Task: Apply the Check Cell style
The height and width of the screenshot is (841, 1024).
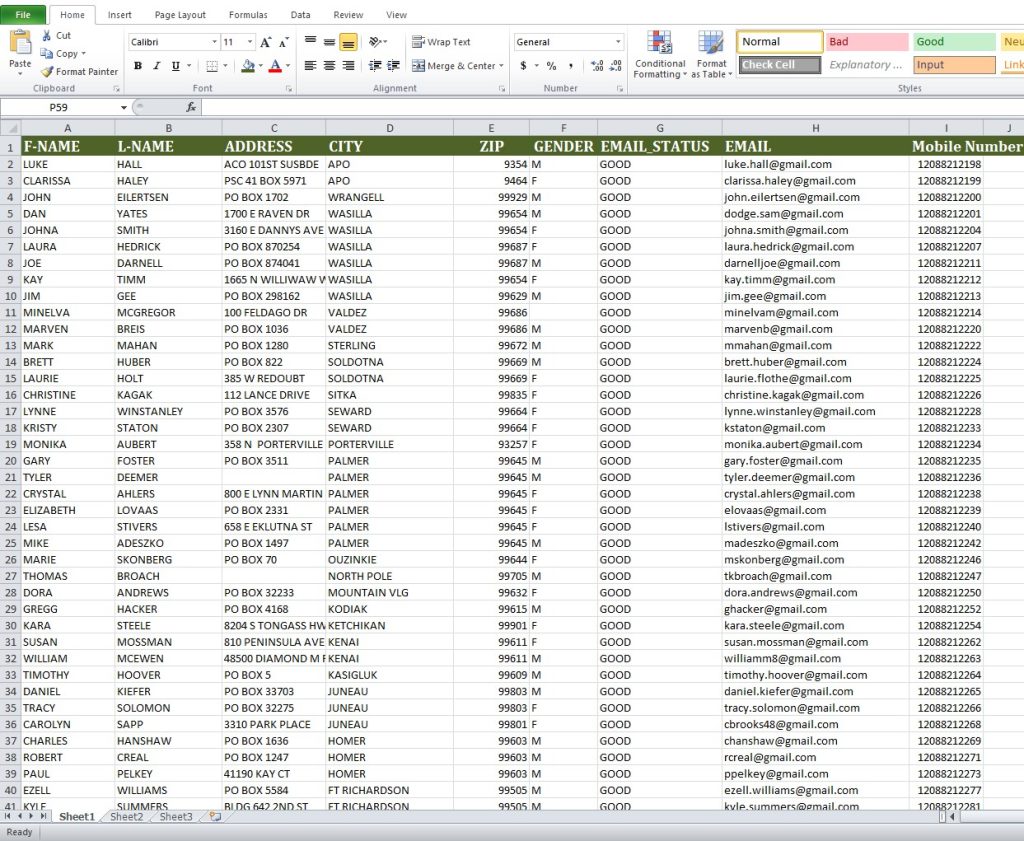Action: click(780, 65)
